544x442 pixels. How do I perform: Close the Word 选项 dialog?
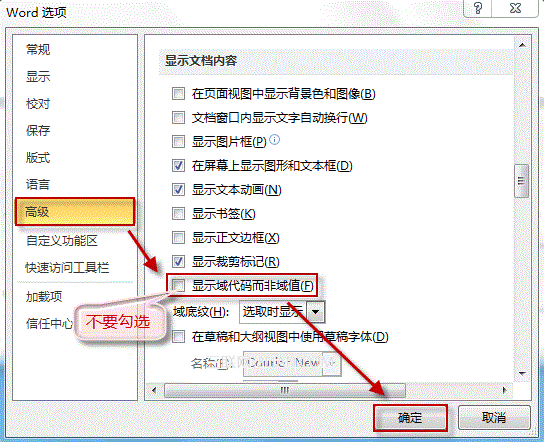pos(516,8)
